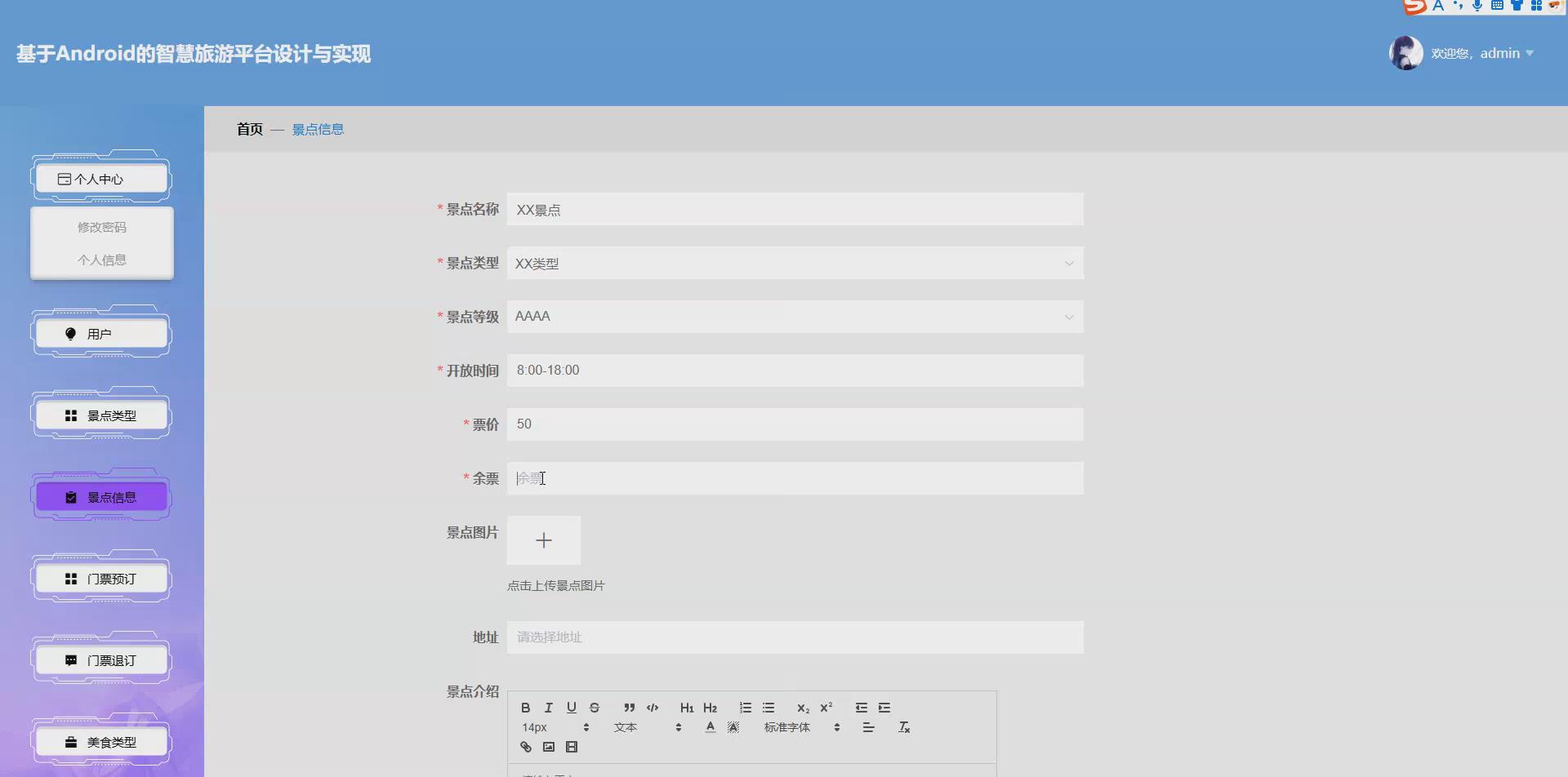
Task: Click the 首页 breadcrumb link
Action: [x=249, y=129]
